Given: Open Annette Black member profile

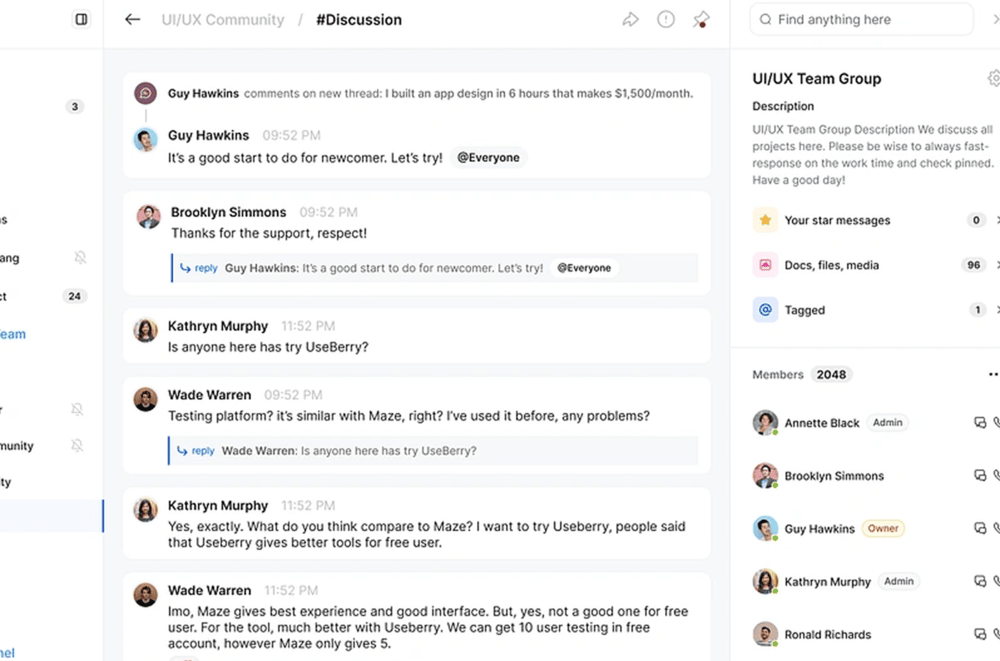Looking at the screenshot, I should click(x=822, y=423).
